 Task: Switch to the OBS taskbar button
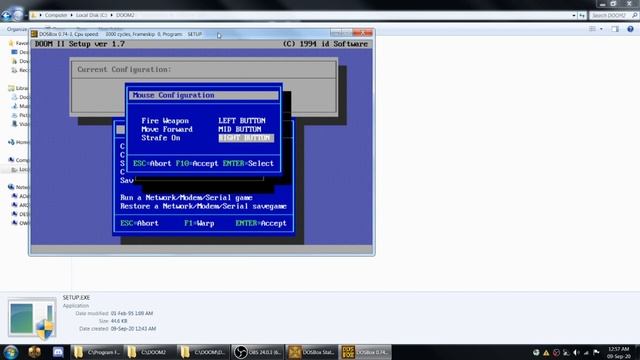tap(258, 352)
